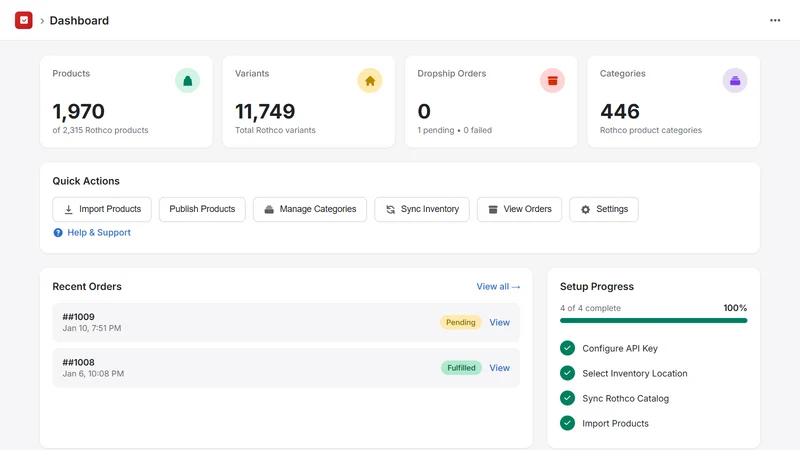Click the Select Inventory Location checkmark
The height and width of the screenshot is (450, 800).
coord(567,373)
